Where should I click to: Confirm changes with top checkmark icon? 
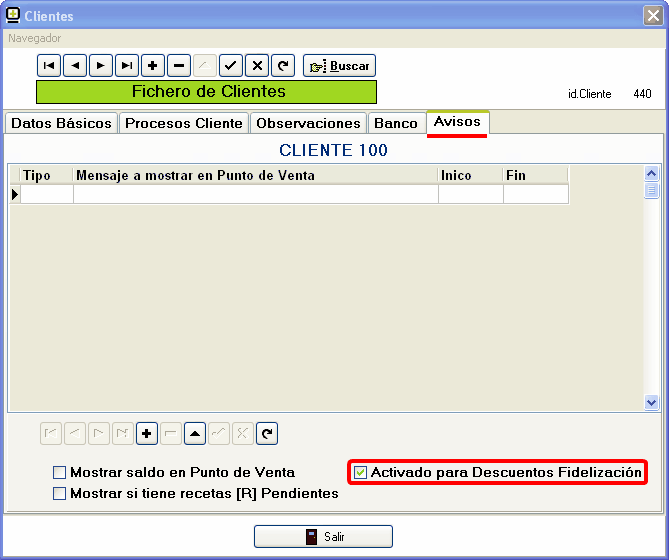point(231,66)
